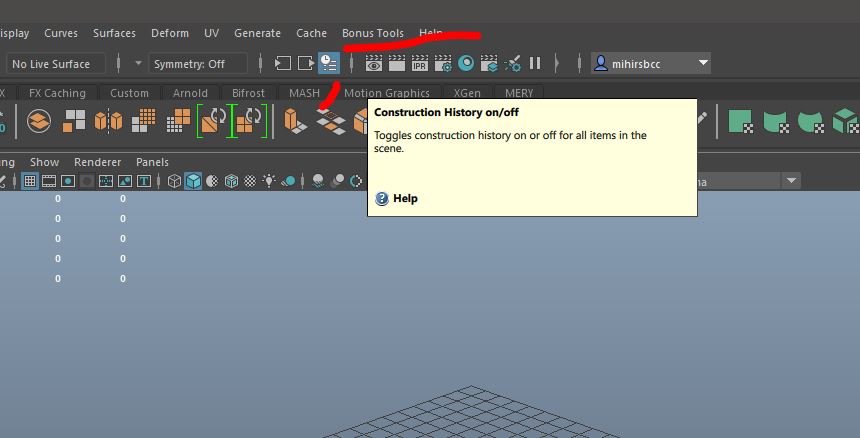Open the Curves menu
Image resolution: width=860 pixels, height=438 pixels.
point(61,33)
